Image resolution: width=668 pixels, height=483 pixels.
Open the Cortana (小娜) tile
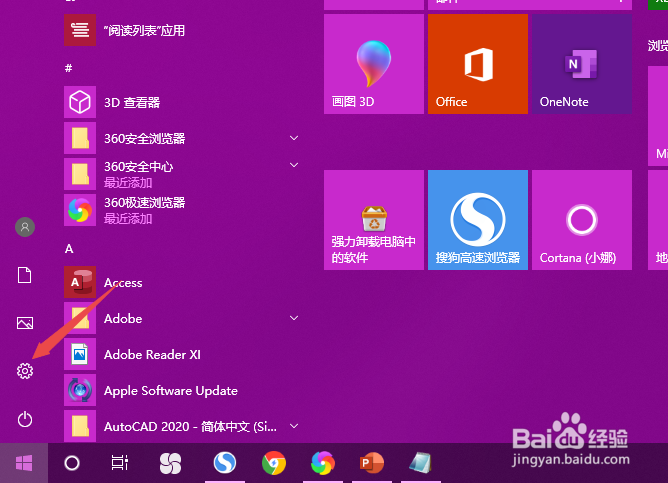582,220
